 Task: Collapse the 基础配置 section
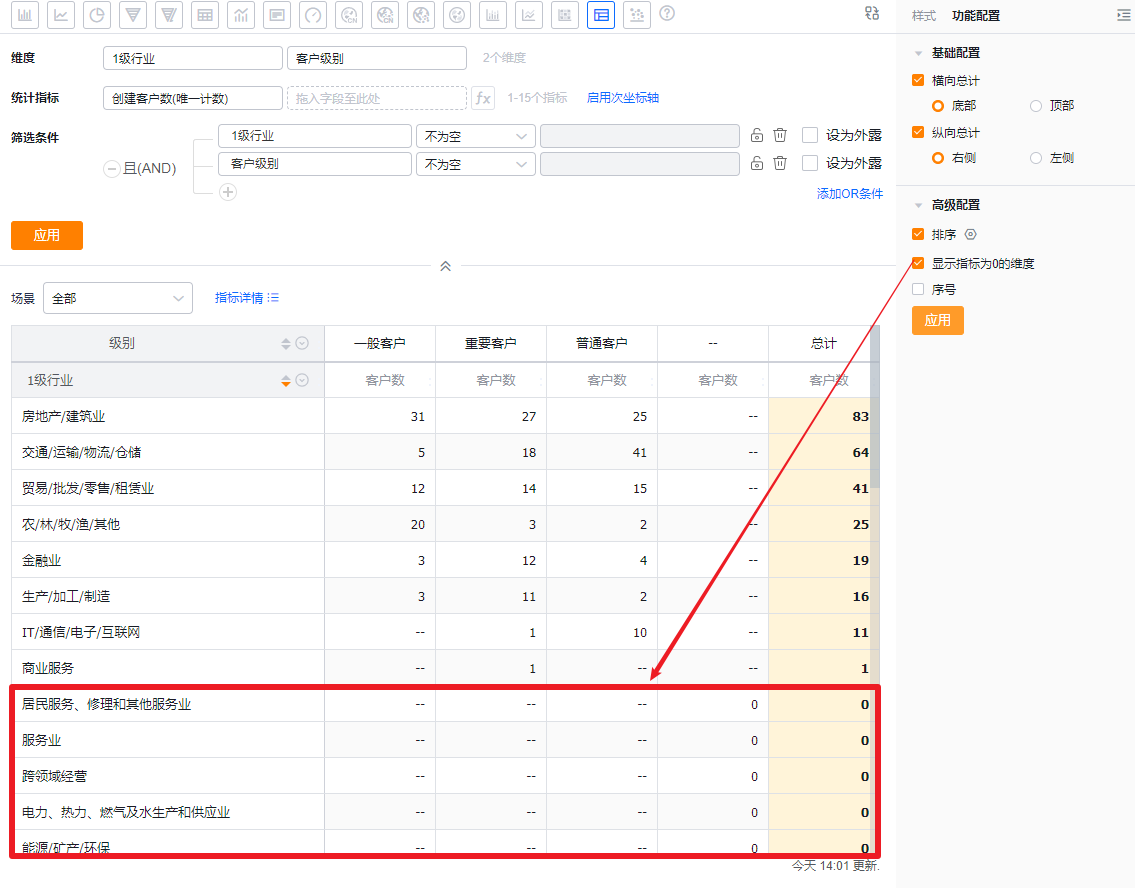pyautogui.click(x=918, y=54)
